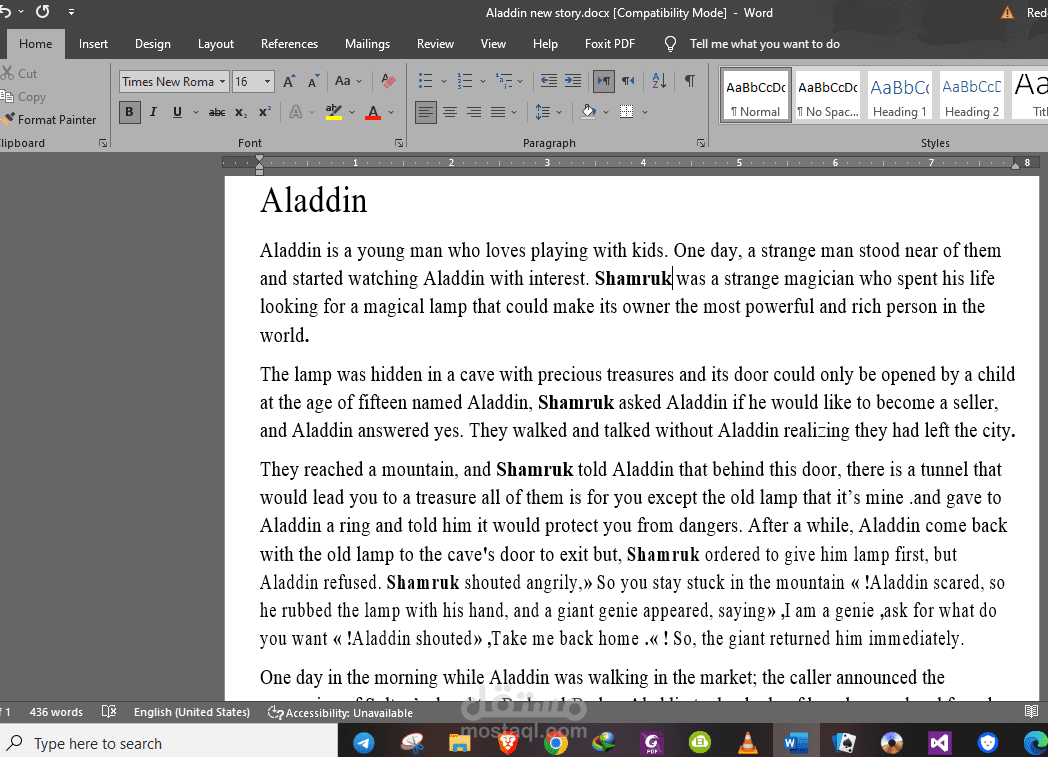Viewport: 1048px width, 757px height.
Task: Expand highlight color dropdown arrow
Action: point(352,112)
